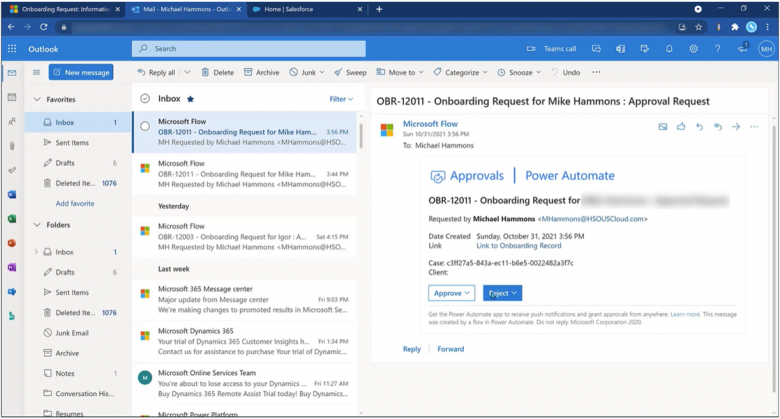Toggle the hamburger navigation pane
This screenshot has width=780, height=419.
tap(36, 73)
